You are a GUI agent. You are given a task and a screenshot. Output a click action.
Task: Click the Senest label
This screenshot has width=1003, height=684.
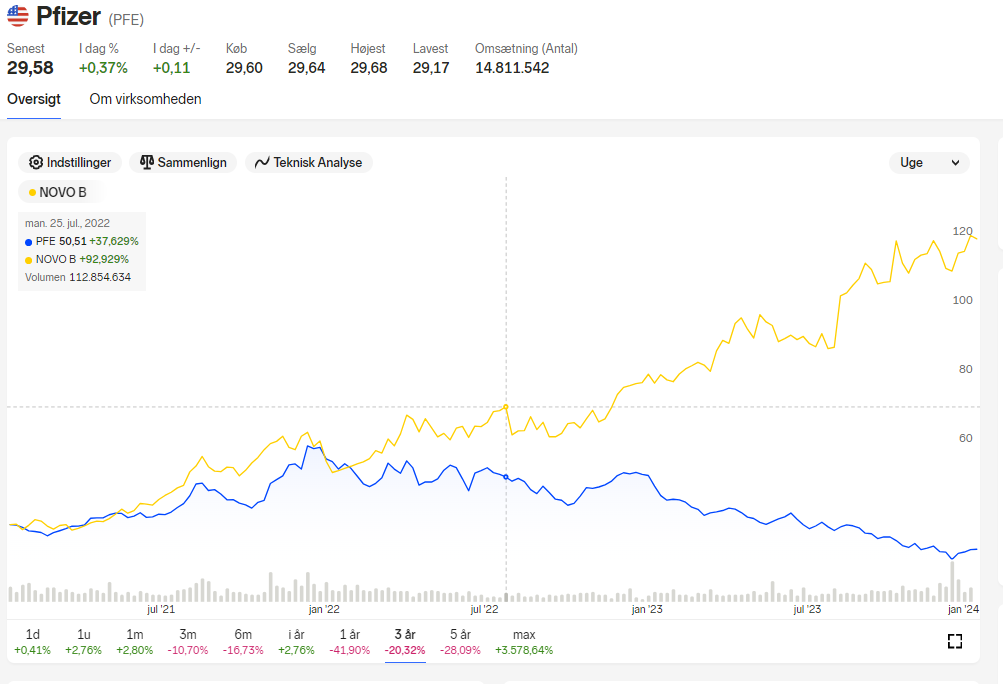(26, 49)
